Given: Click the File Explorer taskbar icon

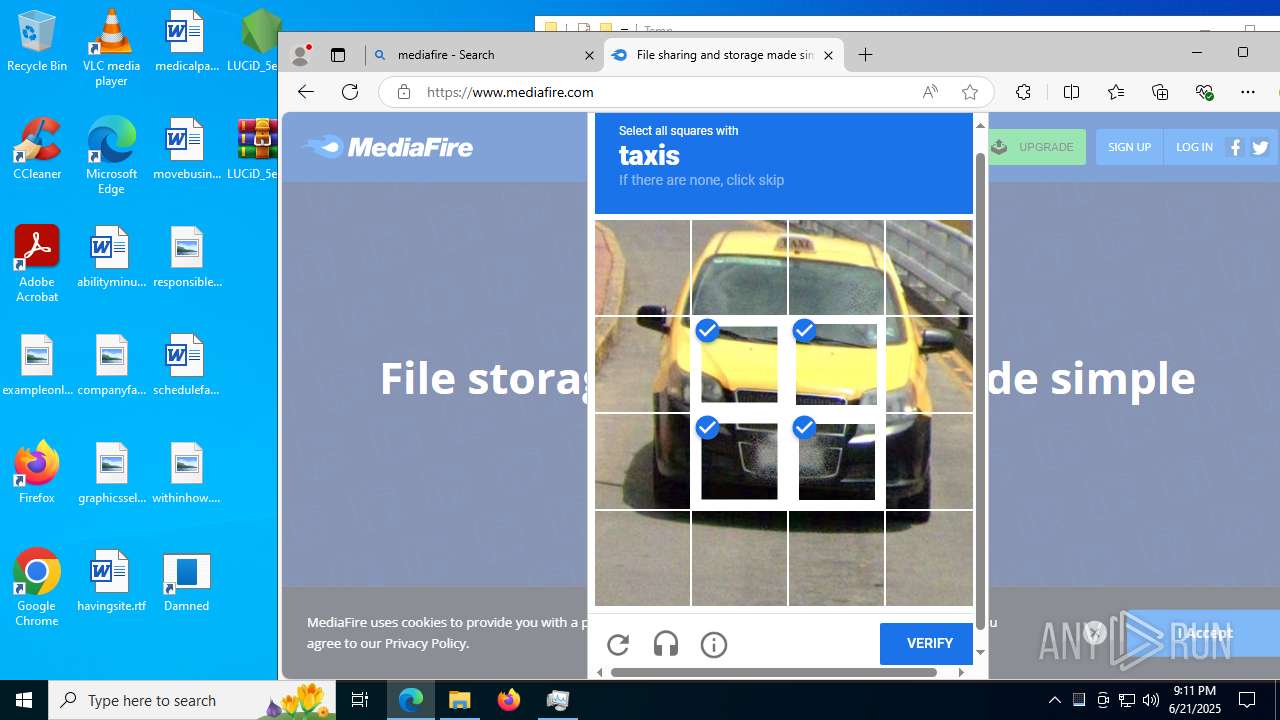Looking at the screenshot, I should [460, 700].
